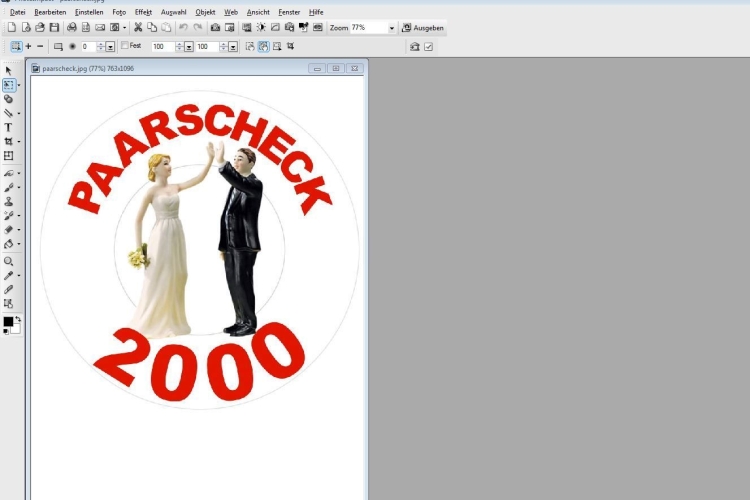Select the Paintbrush tool in toolbox
The image size is (750, 500).
click(x=8, y=187)
